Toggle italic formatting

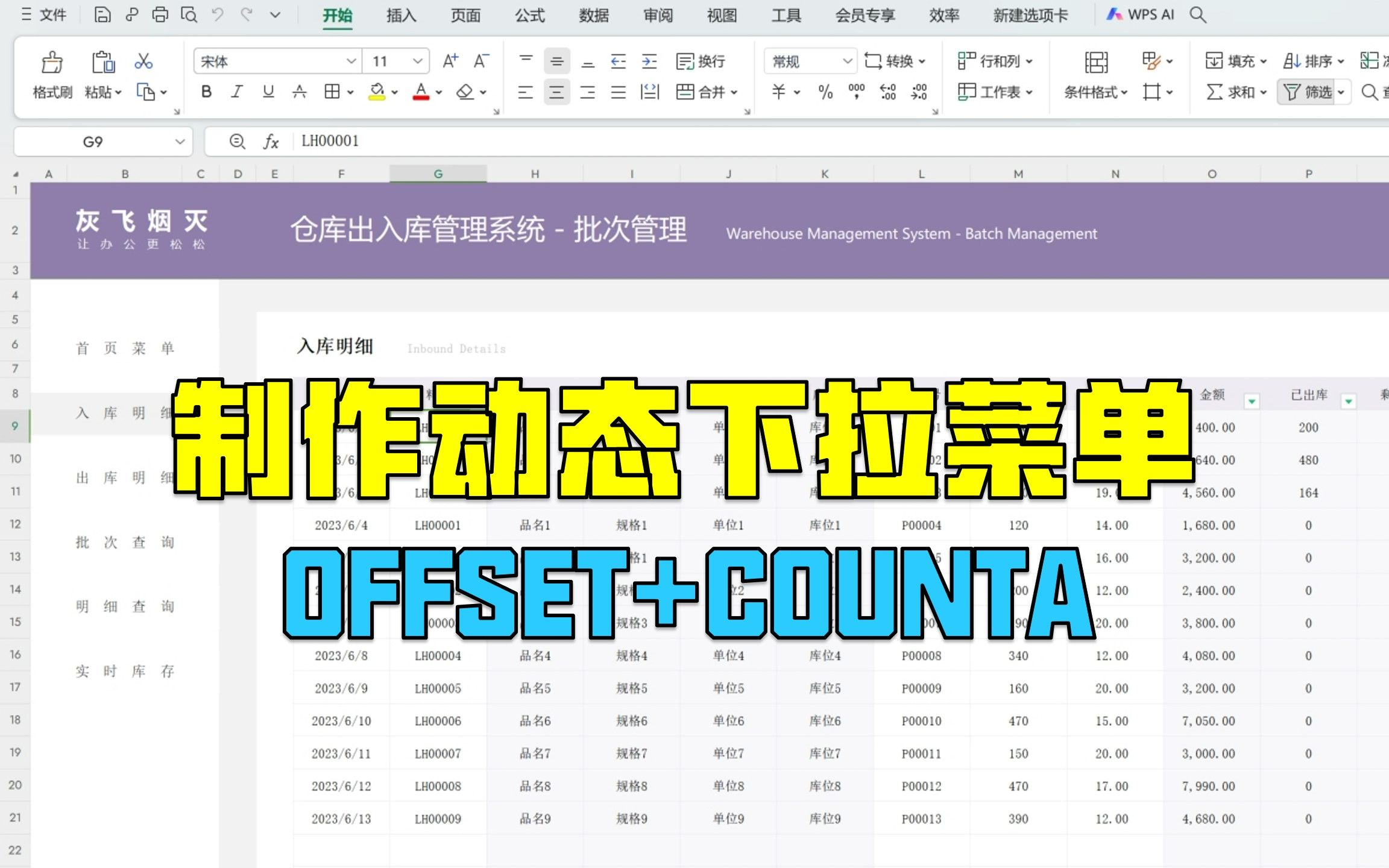[x=237, y=92]
